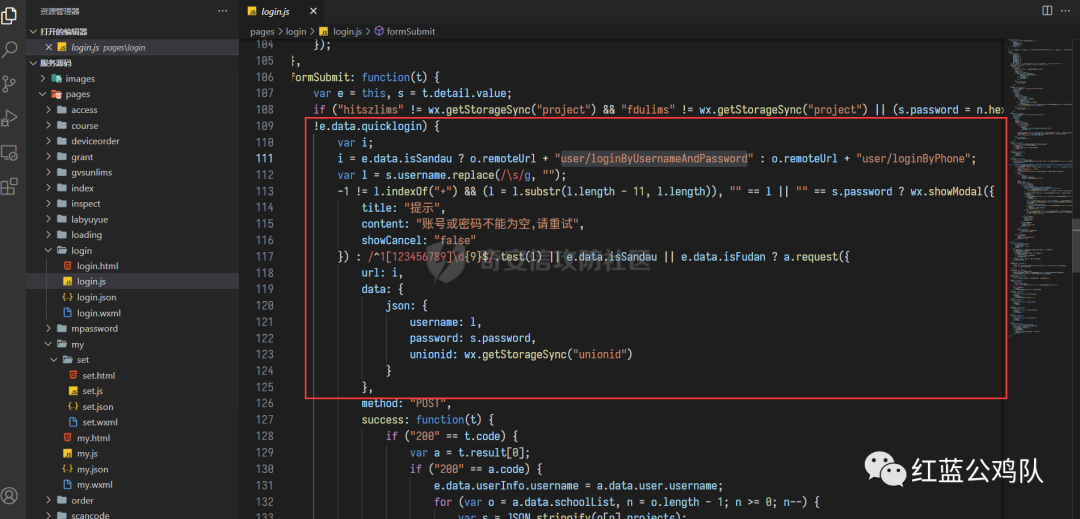Open login.wxml in the file tree
Image resolution: width=1080 pixels, height=519 pixels.
98,313
